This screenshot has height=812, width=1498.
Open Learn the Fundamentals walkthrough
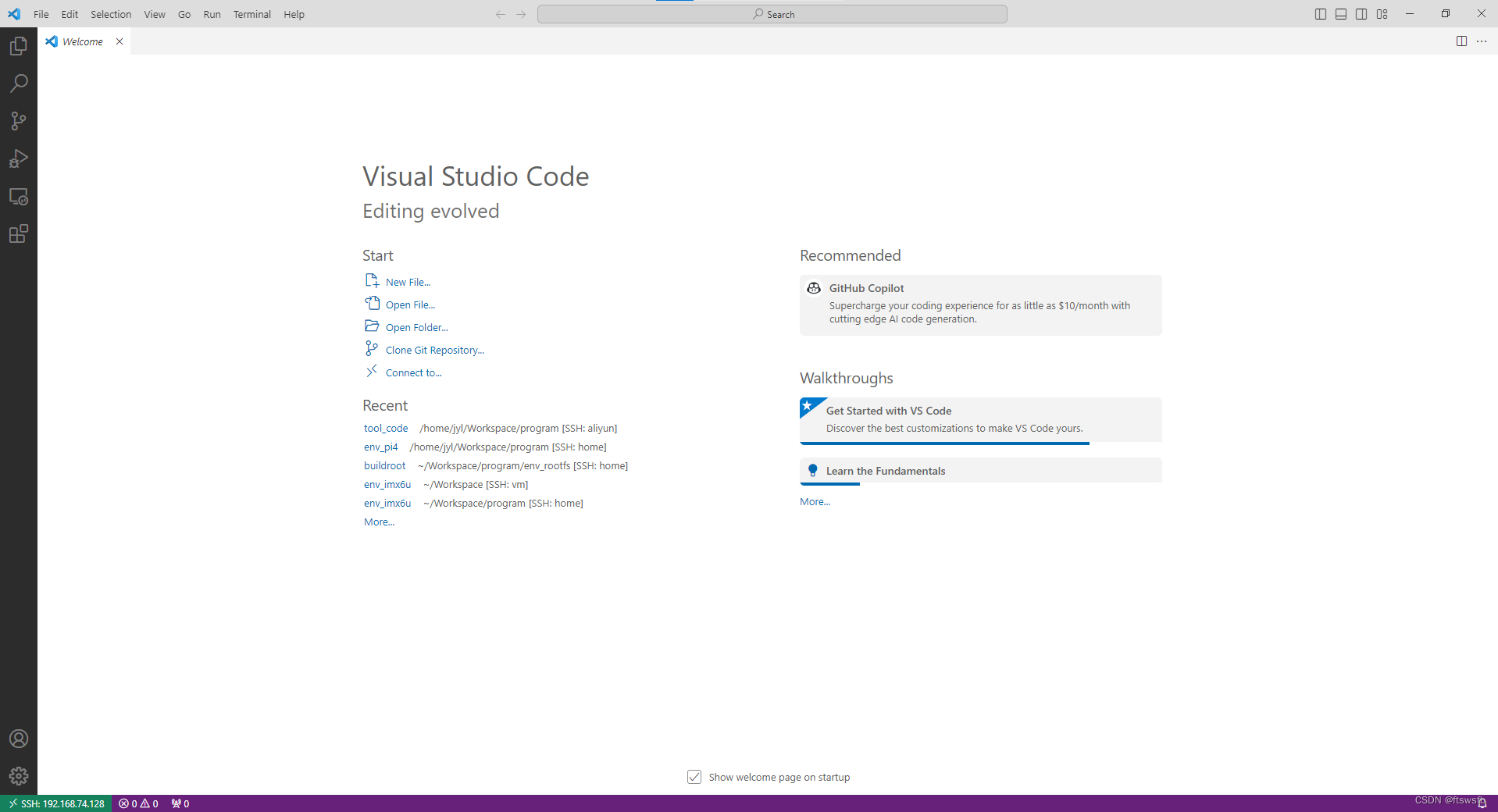tap(980, 471)
